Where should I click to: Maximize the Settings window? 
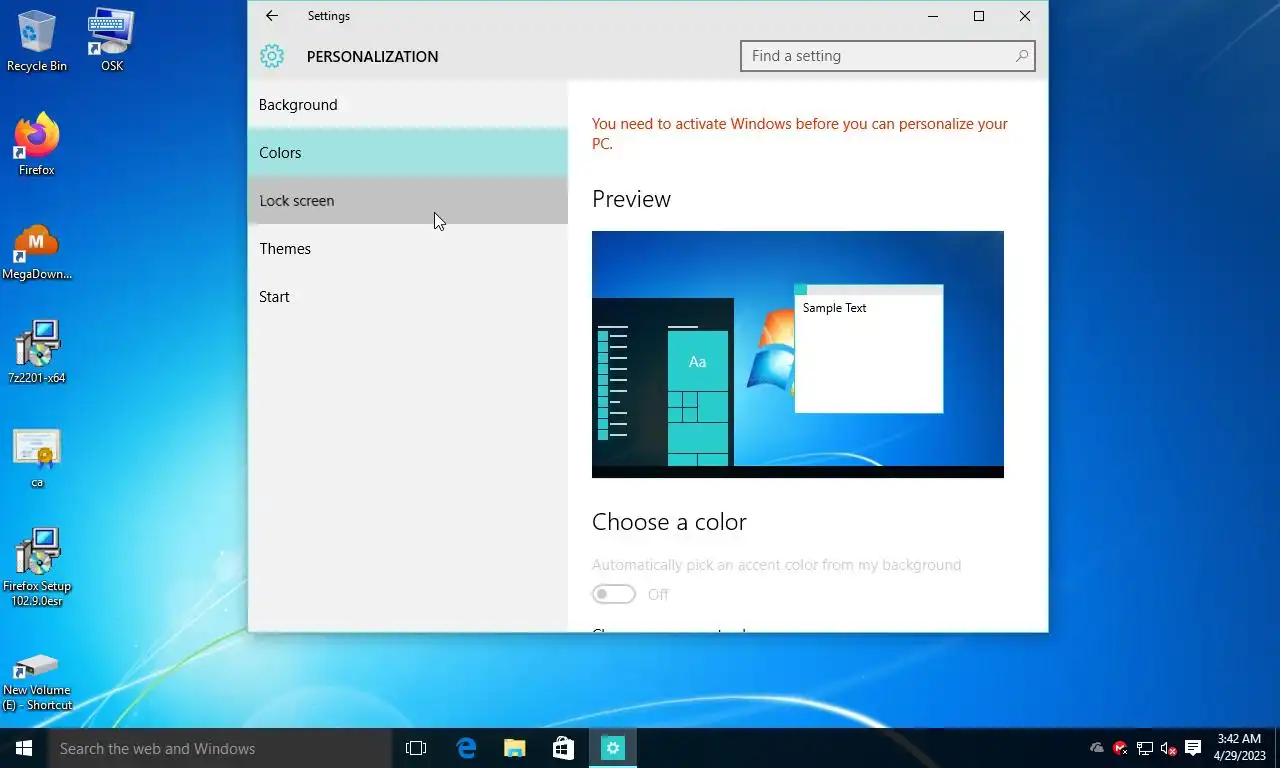click(x=979, y=16)
